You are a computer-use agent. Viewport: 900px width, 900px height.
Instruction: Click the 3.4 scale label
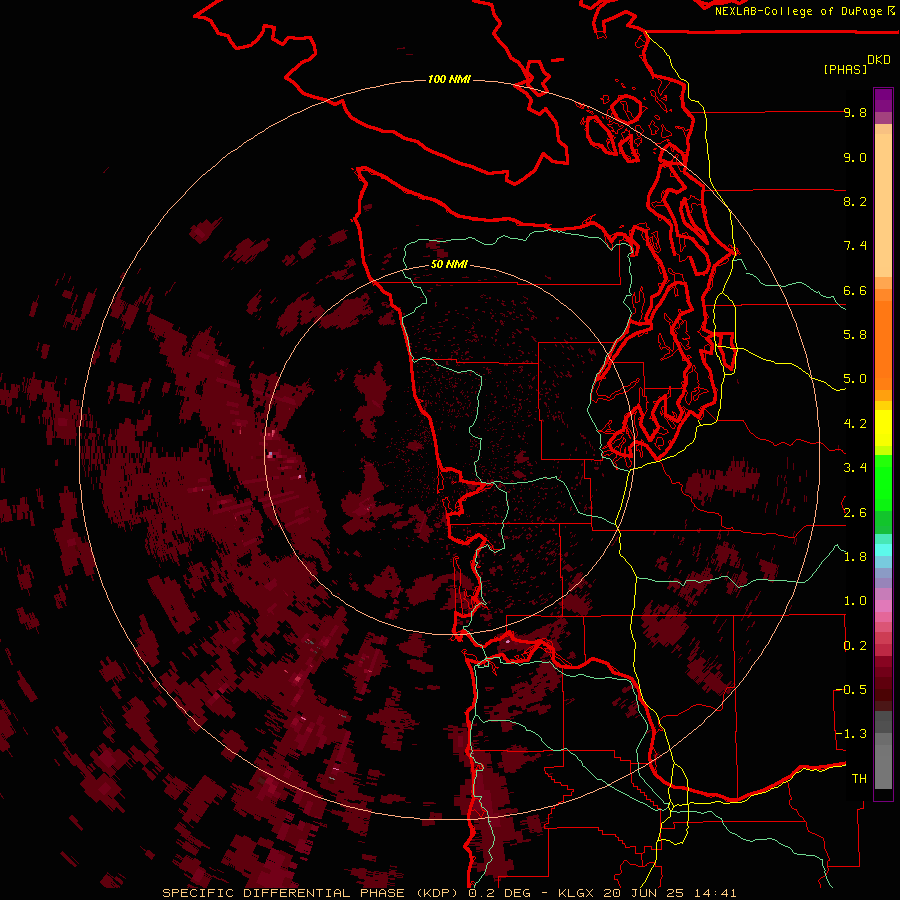855,468
